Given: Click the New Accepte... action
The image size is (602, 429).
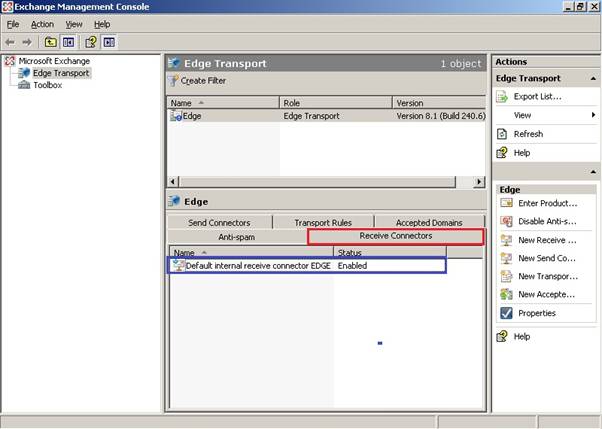Looking at the screenshot, I should 546,294.
